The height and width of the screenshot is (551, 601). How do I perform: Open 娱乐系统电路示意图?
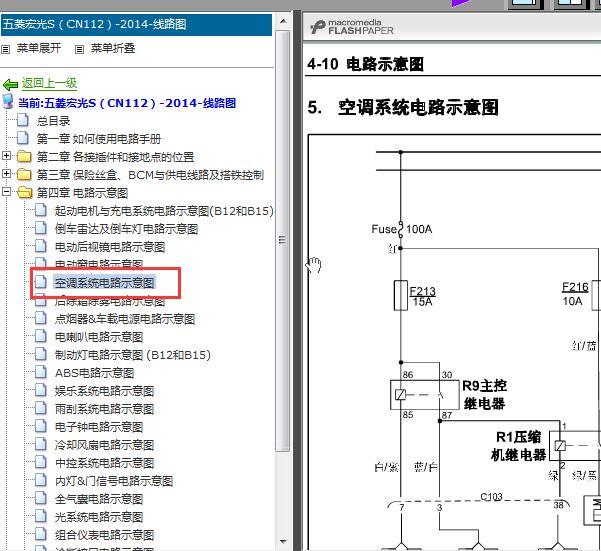pyautogui.click(x=104, y=391)
